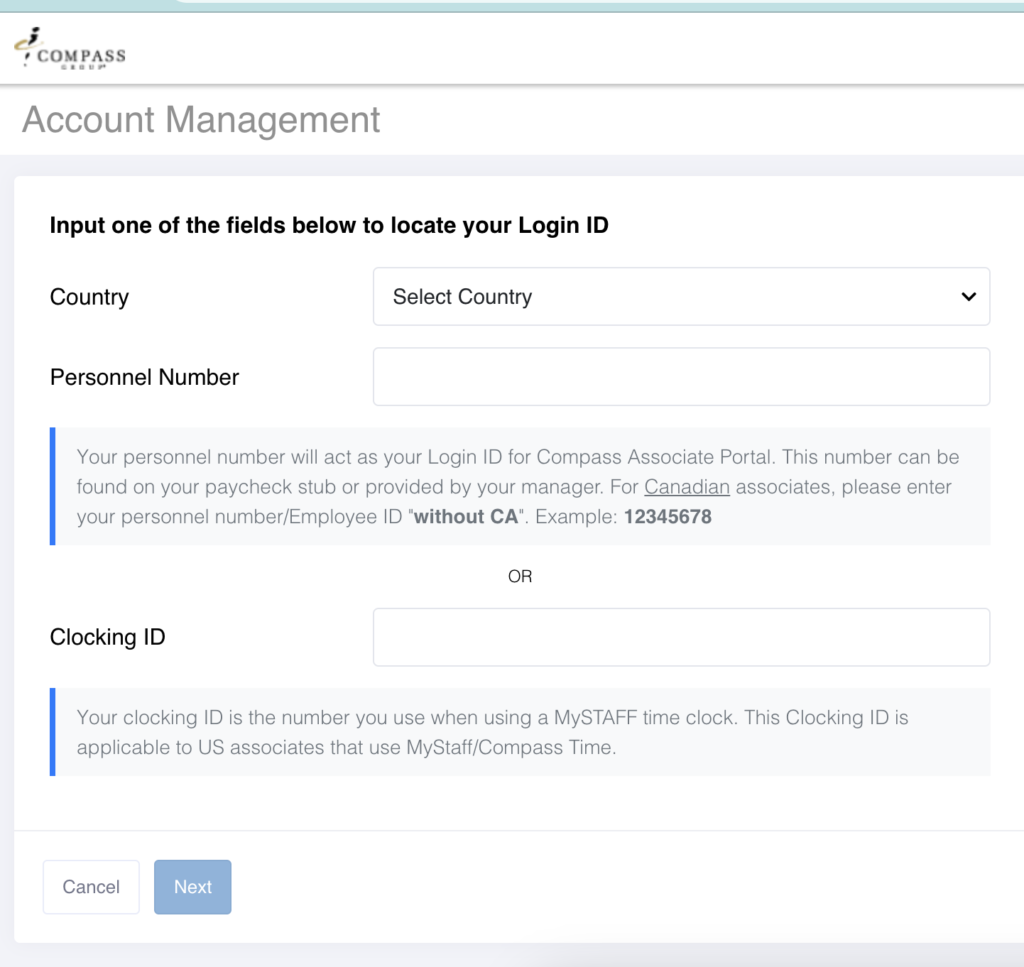Click the chevron arrow in Country field
The image size is (1024, 967).
coord(967,297)
